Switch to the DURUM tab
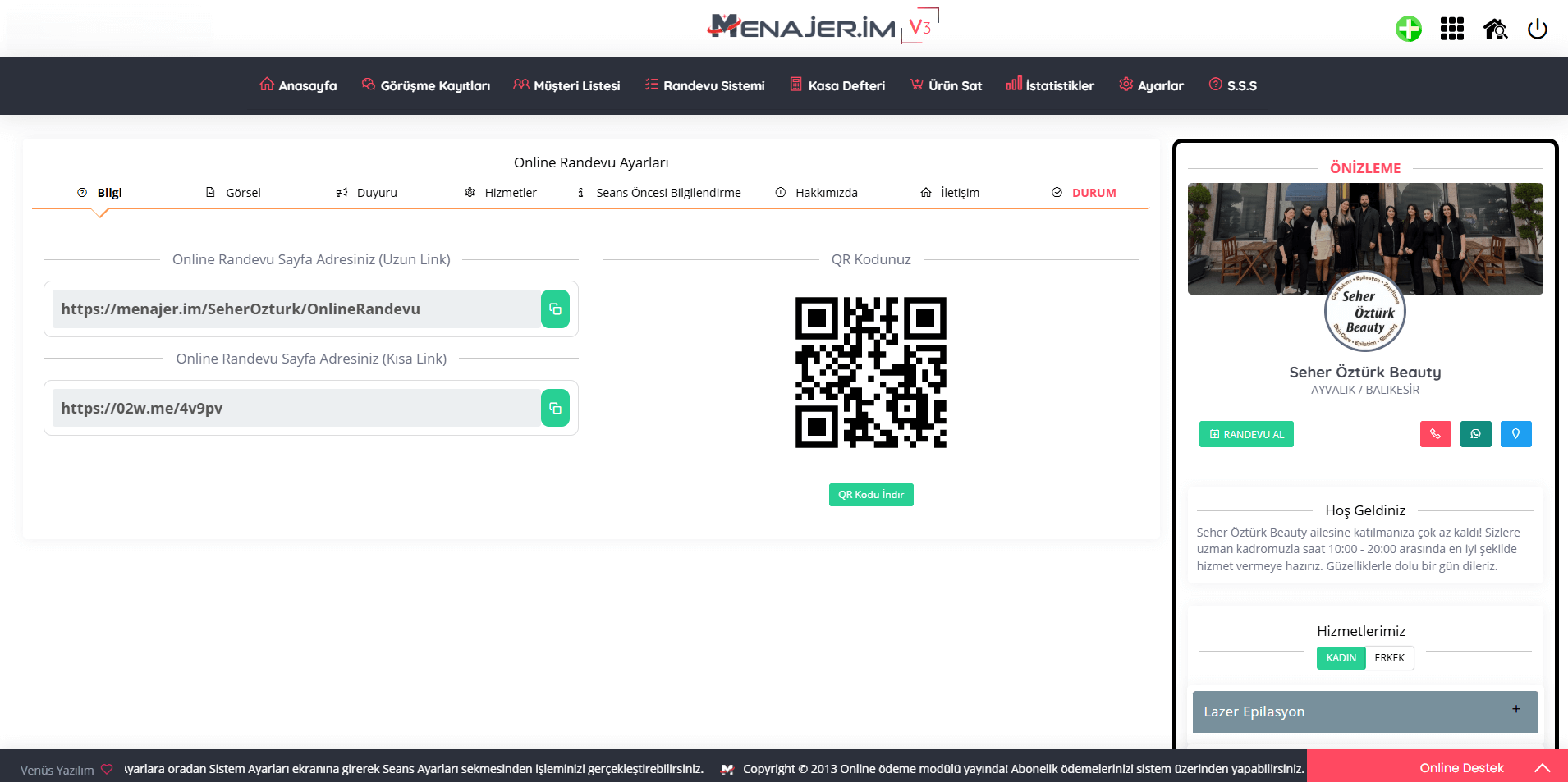1568x782 pixels. coord(1084,193)
